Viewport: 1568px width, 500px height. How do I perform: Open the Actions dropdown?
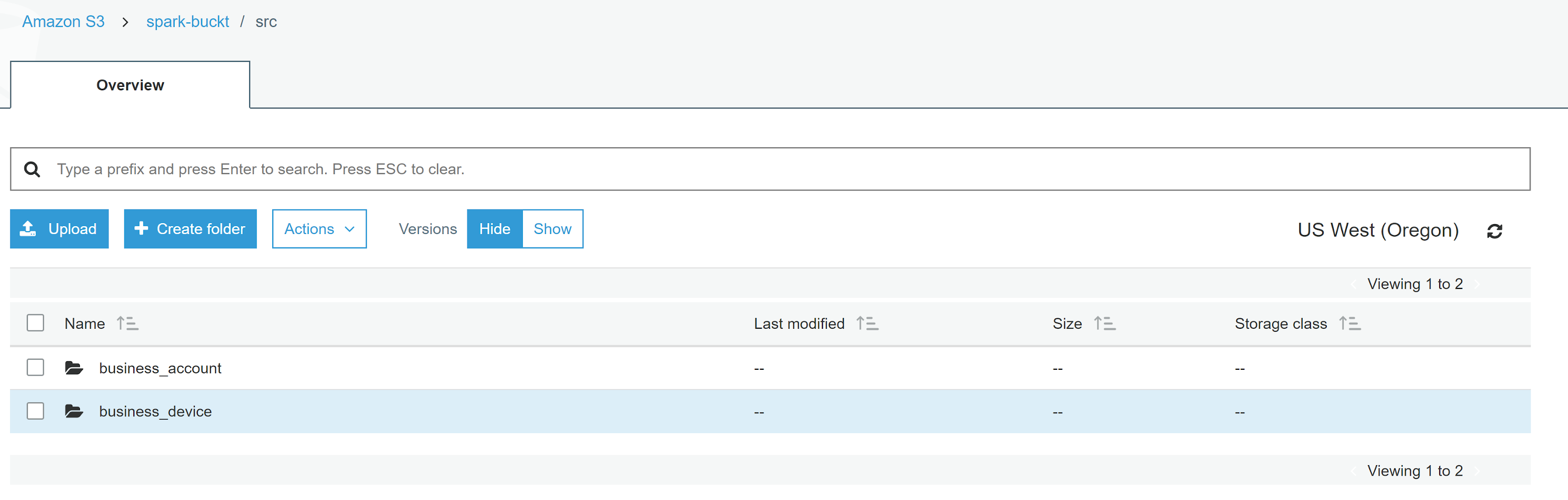point(319,229)
